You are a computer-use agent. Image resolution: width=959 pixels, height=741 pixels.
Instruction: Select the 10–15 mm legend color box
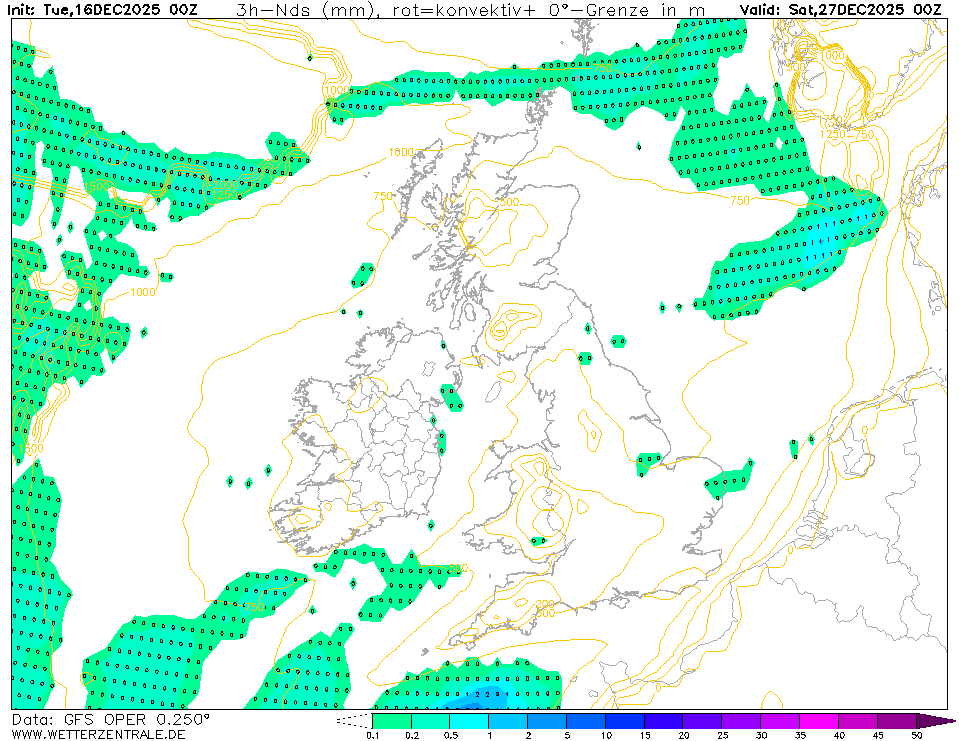625,721
